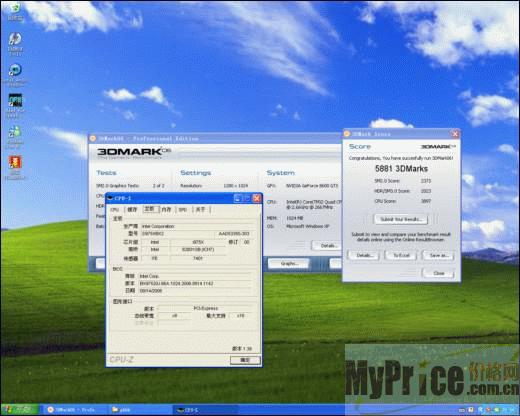
Task: Click the CPU Score value in Score window
Action: click(x=426, y=201)
